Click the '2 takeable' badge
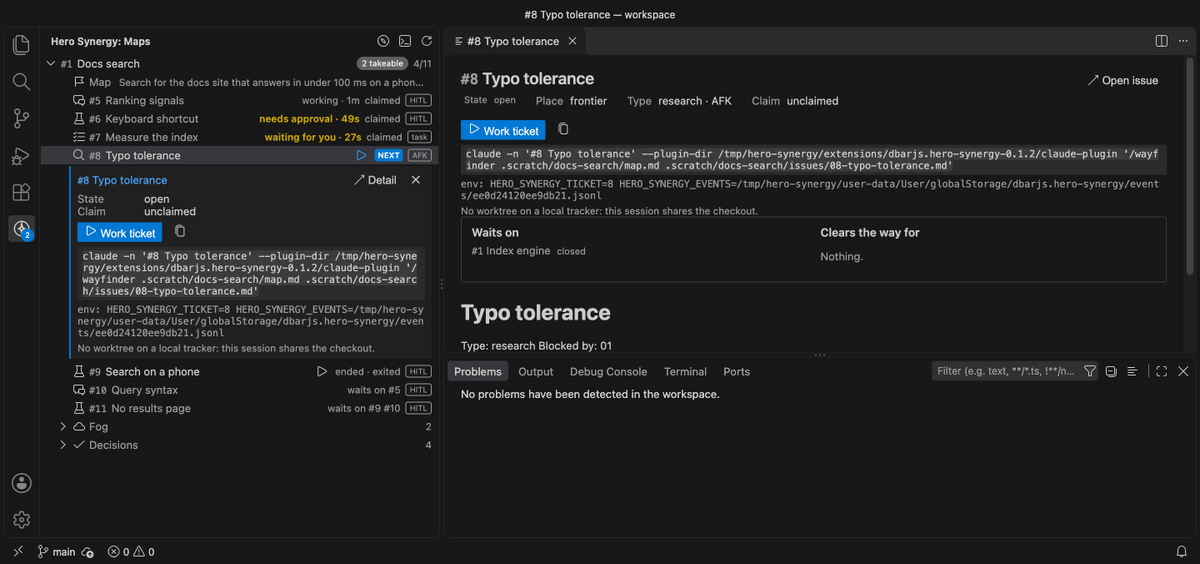 pyautogui.click(x=383, y=63)
